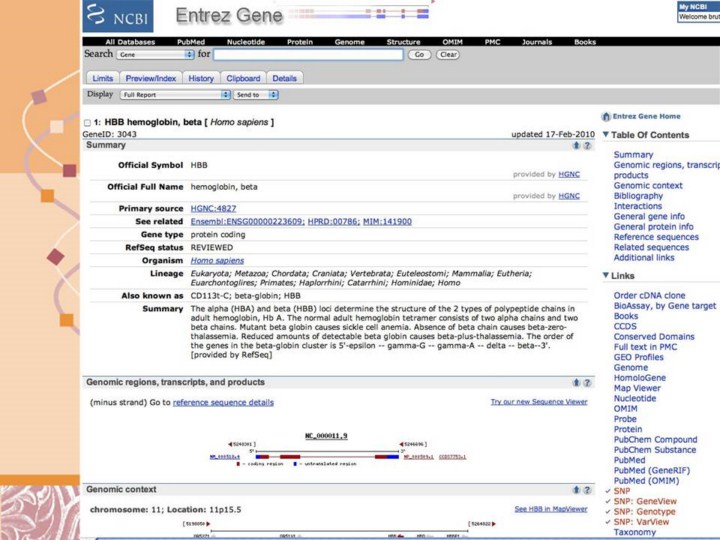
Task: Switch to the Preview/Index tab
Action: point(151,78)
